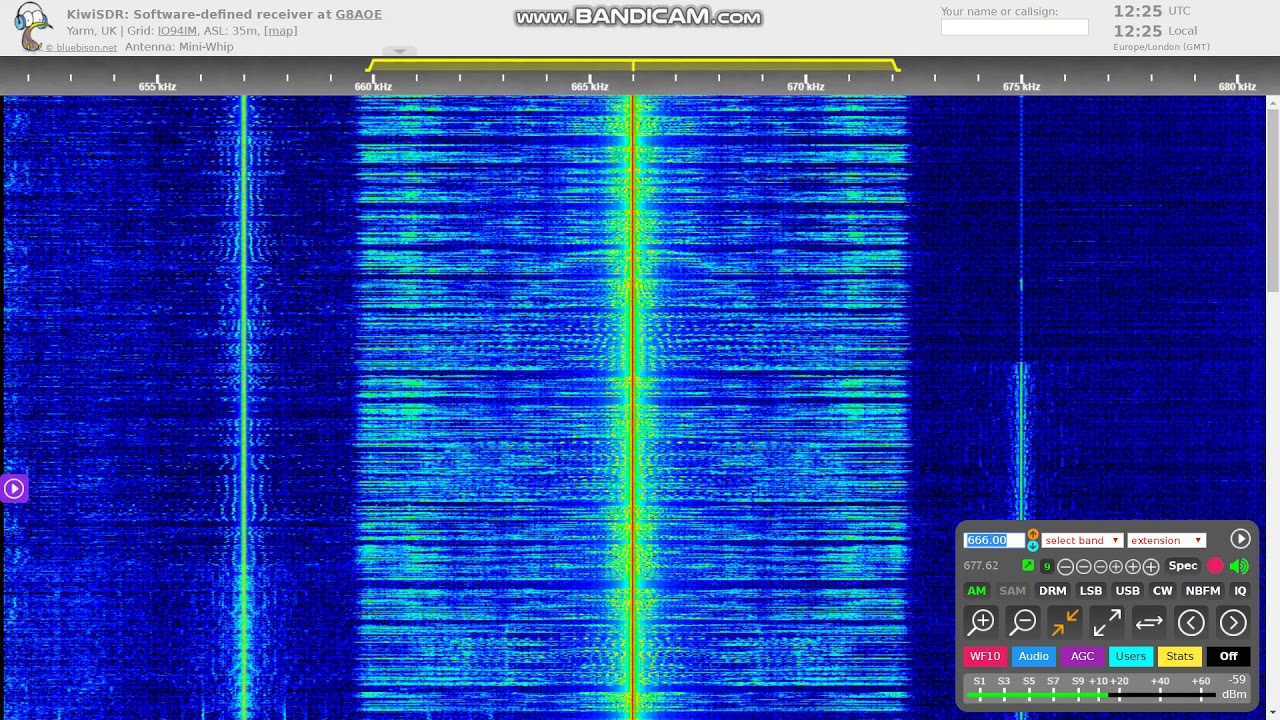Click the 677.62 cursor frequency readout
The height and width of the screenshot is (720, 1280).
[x=981, y=566]
